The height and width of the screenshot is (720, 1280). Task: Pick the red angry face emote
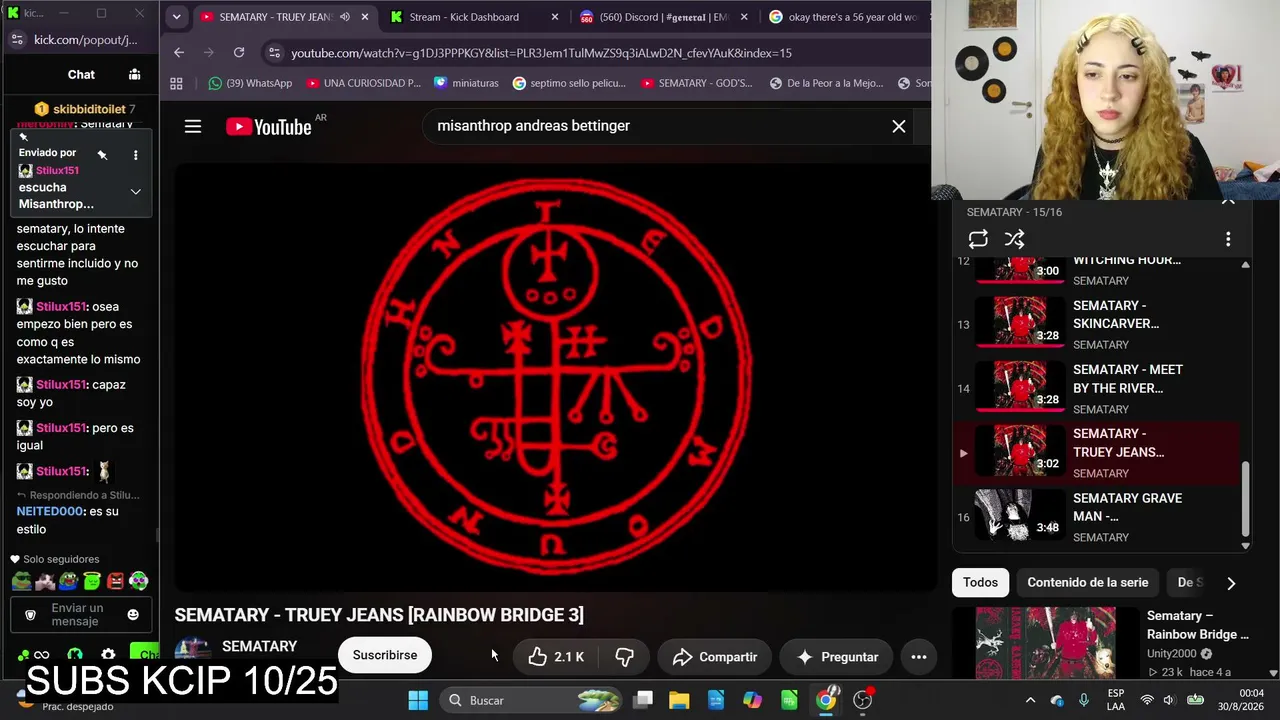pyautogui.click(x=115, y=581)
